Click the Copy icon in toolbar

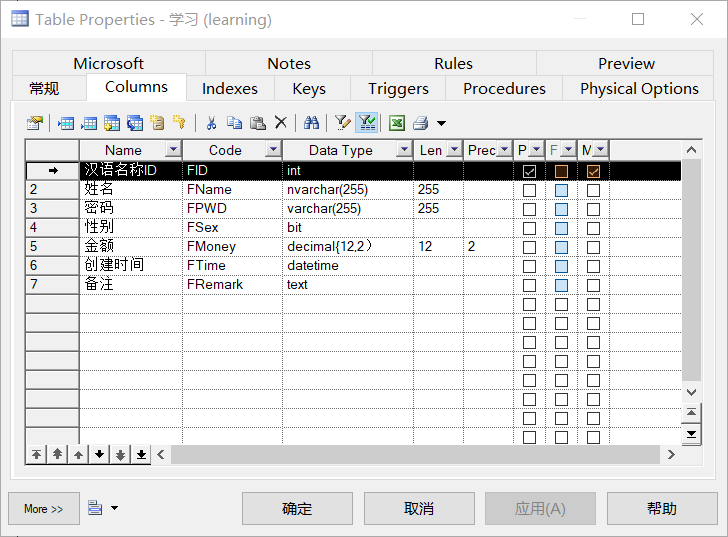coord(234,123)
